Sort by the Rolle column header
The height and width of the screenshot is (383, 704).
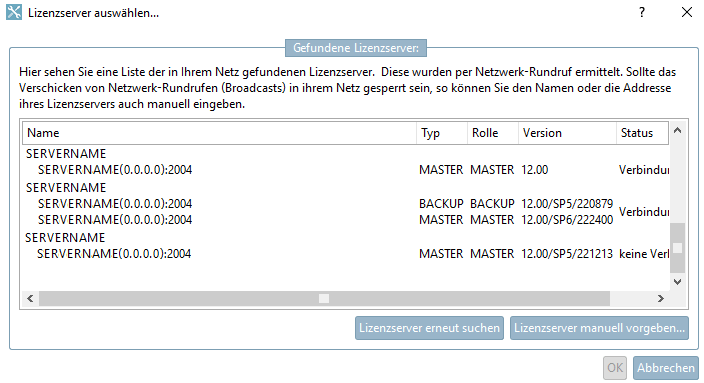tap(493, 133)
